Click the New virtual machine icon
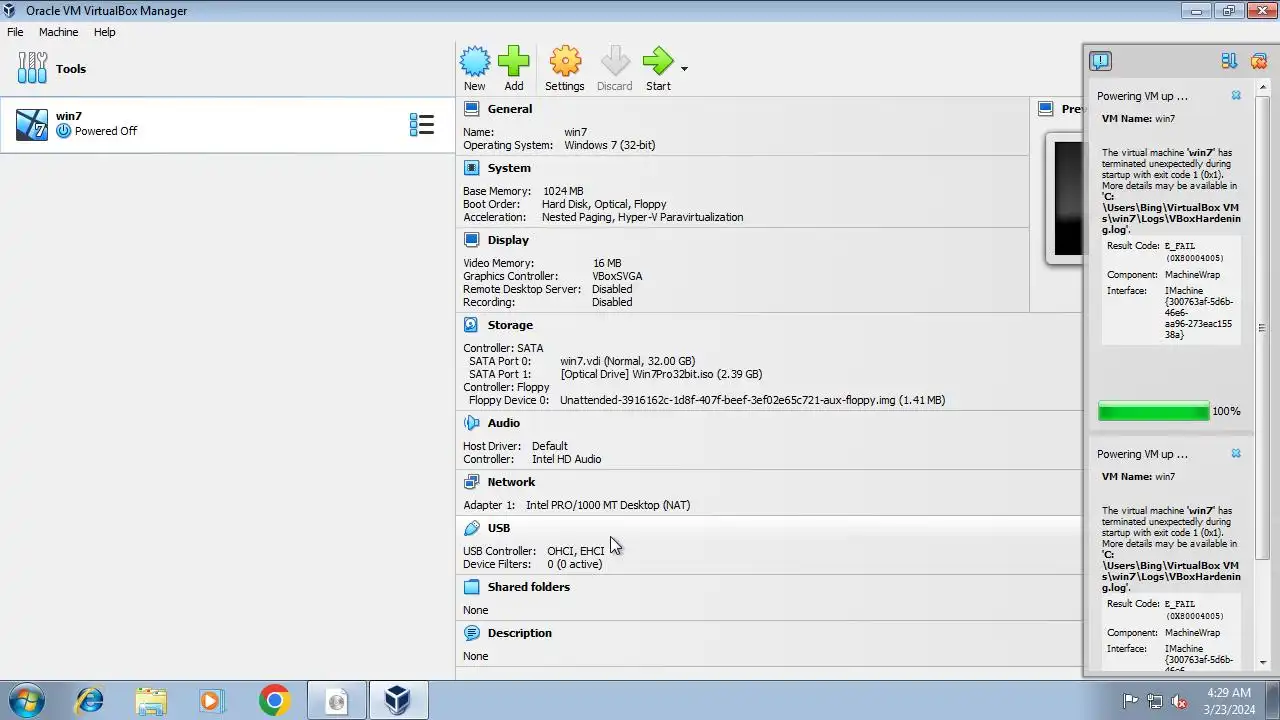This screenshot has height=720, width=1280. tap(475, 62)
